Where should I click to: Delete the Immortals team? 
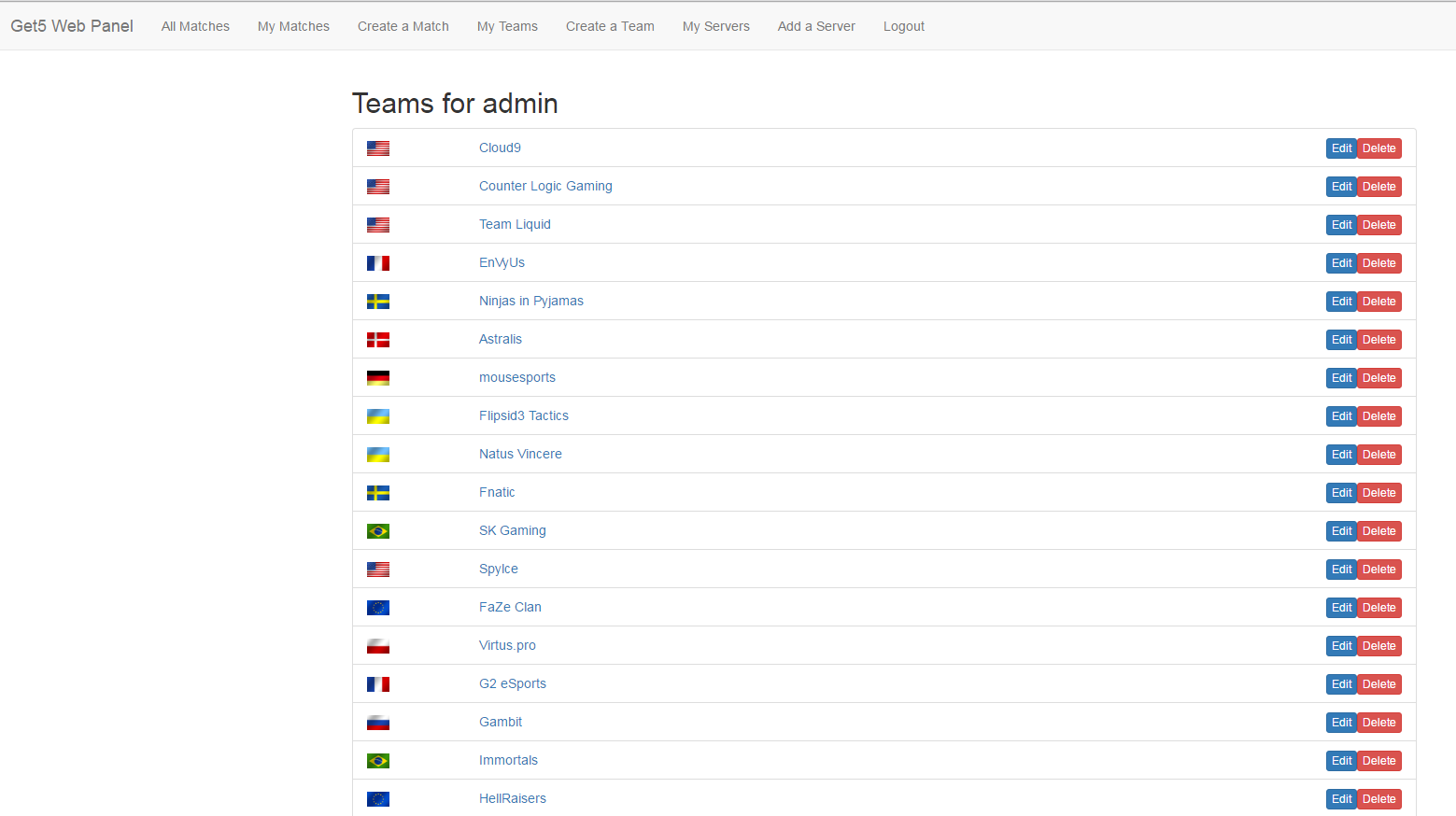click(1378, 761)
